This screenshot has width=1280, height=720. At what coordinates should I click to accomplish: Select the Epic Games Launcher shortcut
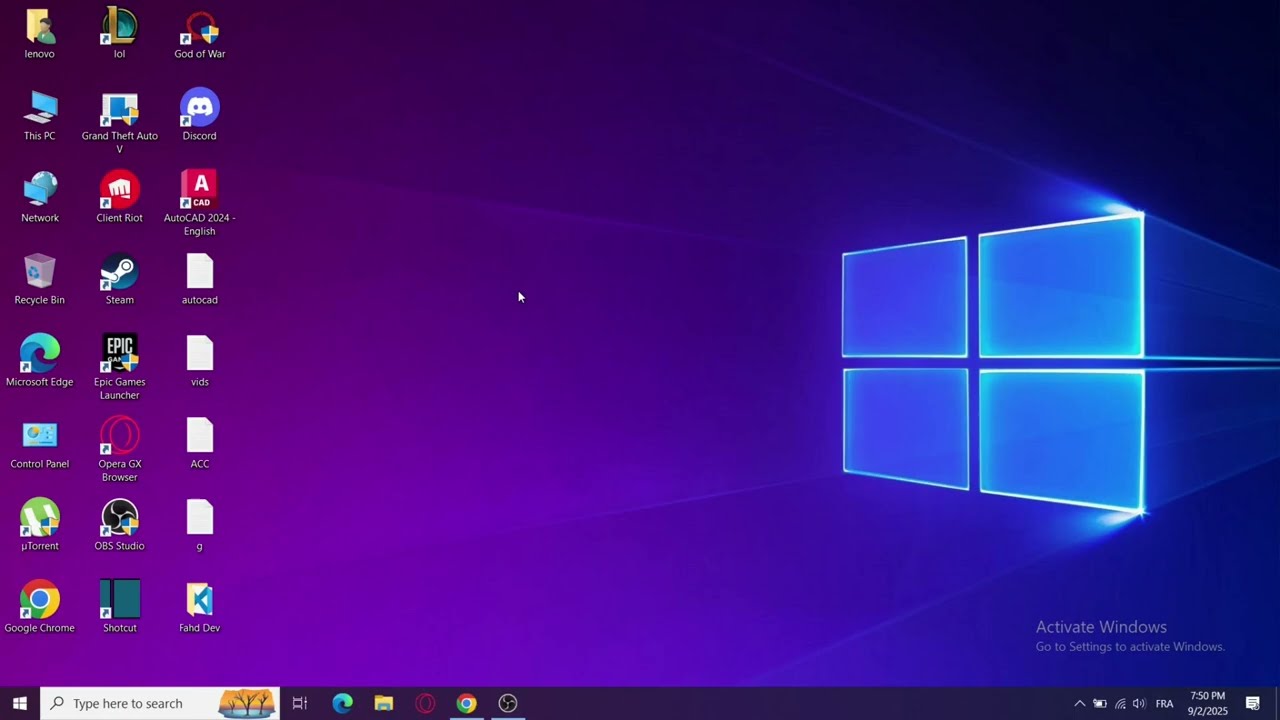coord(119,369)
